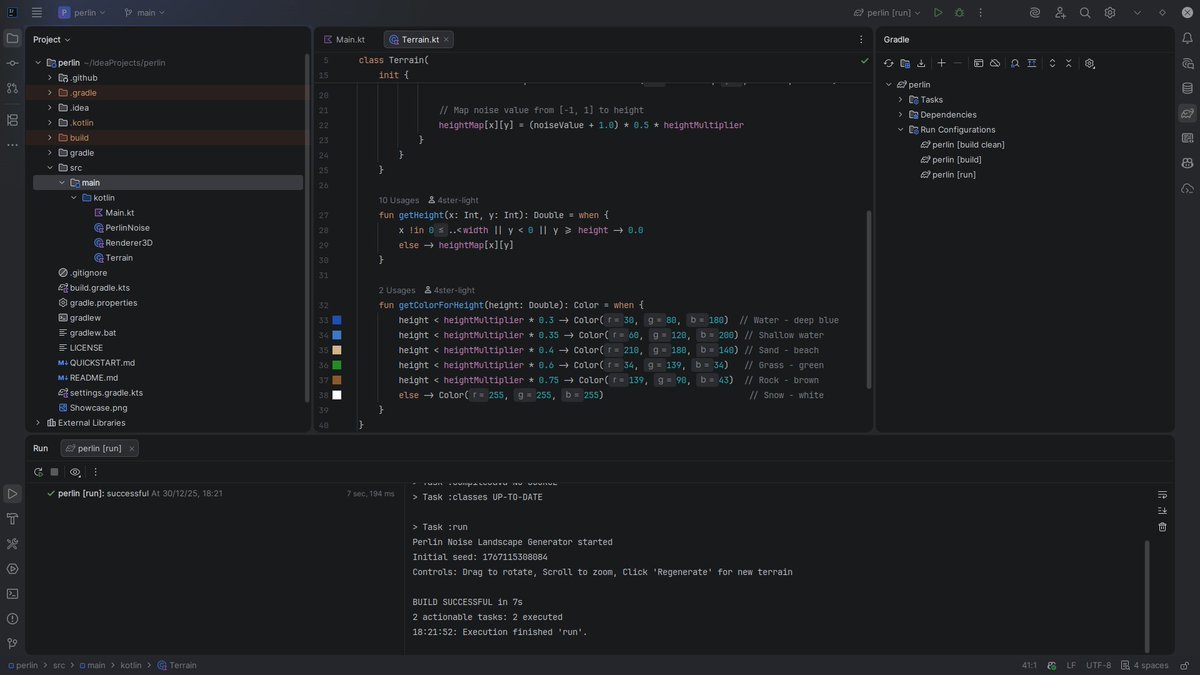Open the perlin project dropdown in the title bar
Image resolution: width=1200 pixels, height=675 pixels.
82,13
